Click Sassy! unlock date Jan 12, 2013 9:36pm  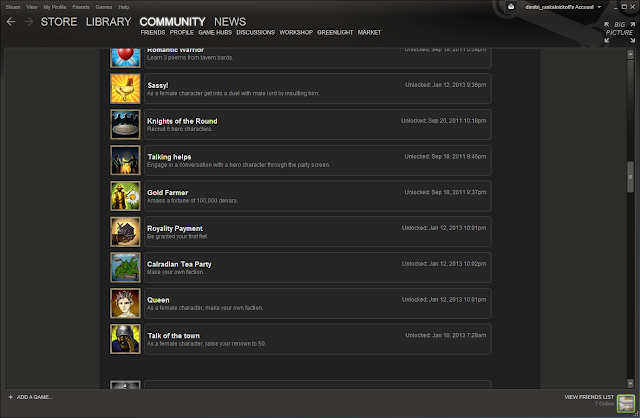coord(446,85)
